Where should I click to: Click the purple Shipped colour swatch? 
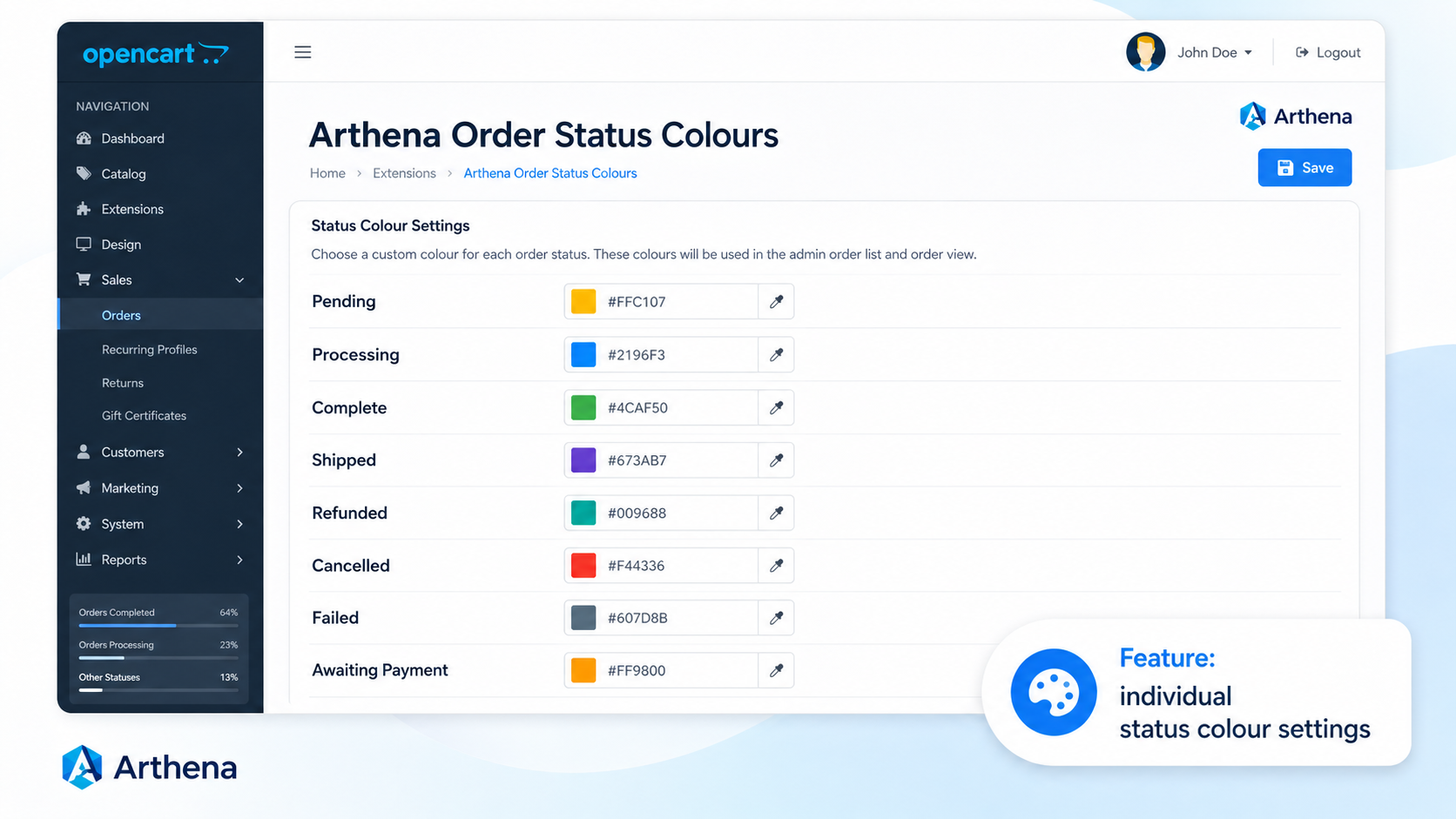click(x=583, y=460)
